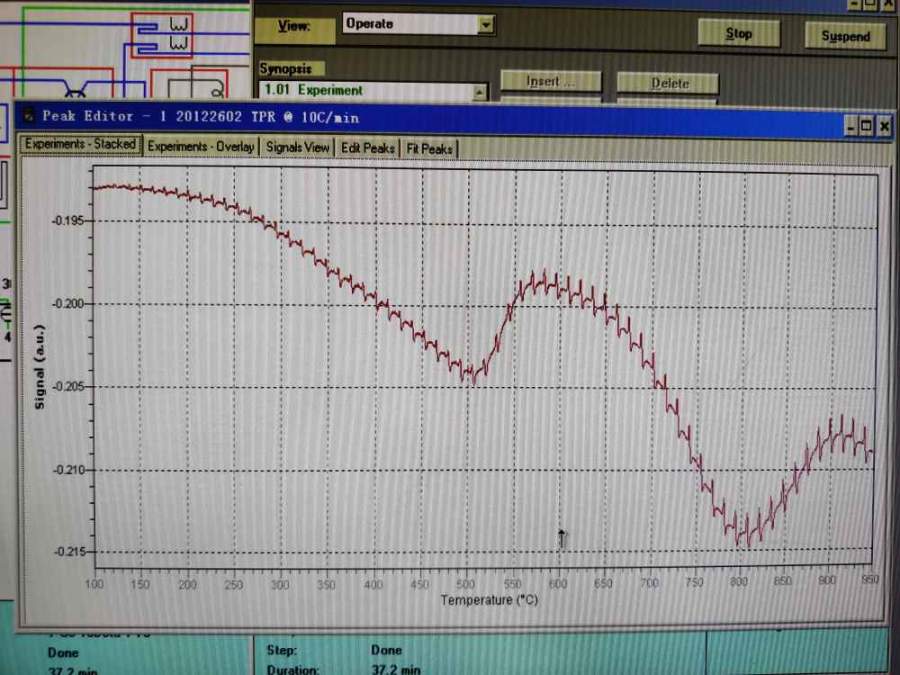Click the Delete button

[x=669, y=83]
